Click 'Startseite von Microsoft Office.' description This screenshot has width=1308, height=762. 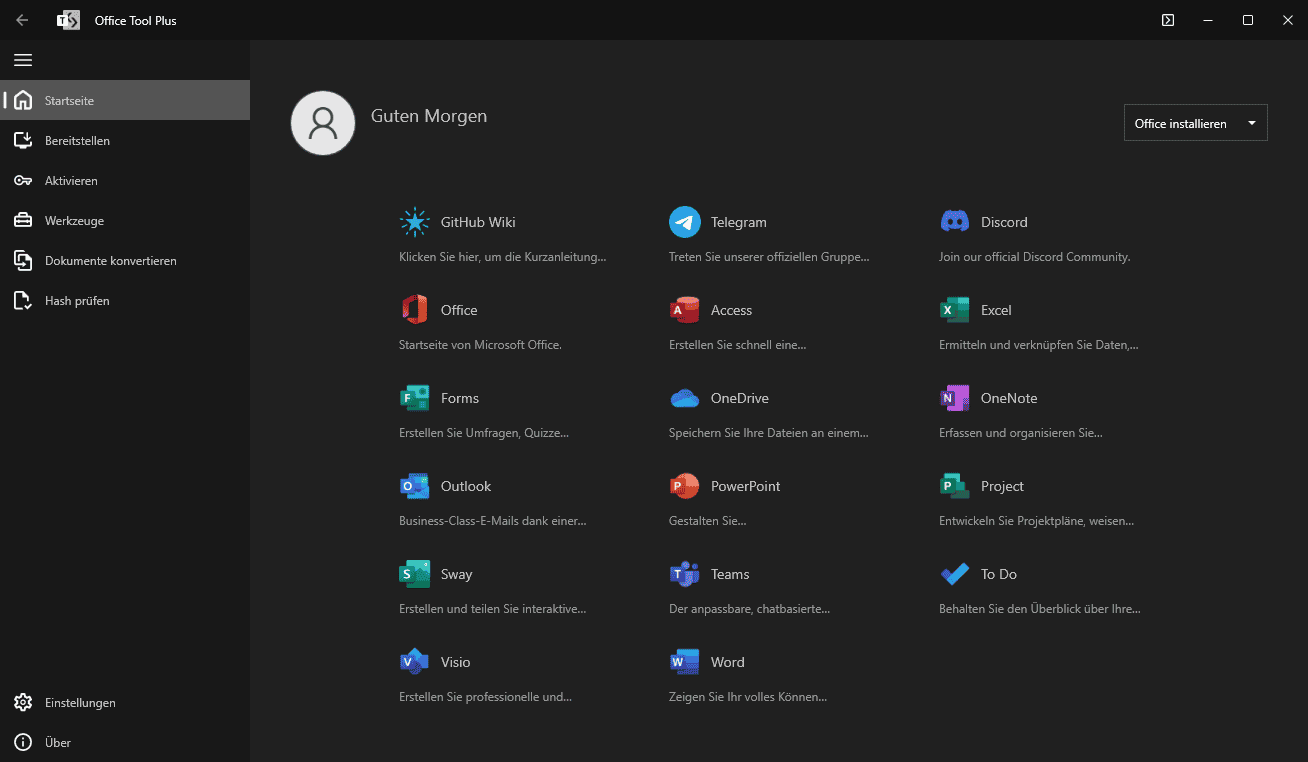tap(480, 345)
